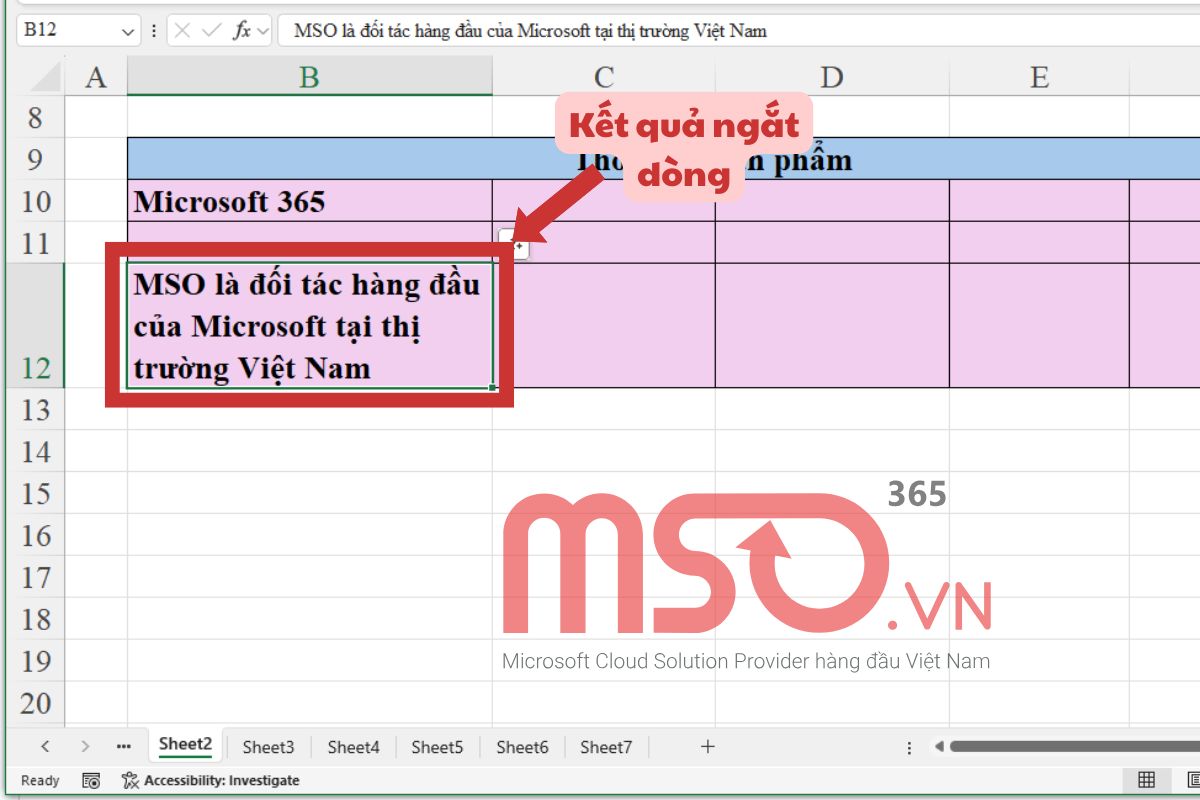Image resolution: width=1200 pixels, height=800 pixels.
Task: Click the Name Box showing B12
Action: [78, 31]
